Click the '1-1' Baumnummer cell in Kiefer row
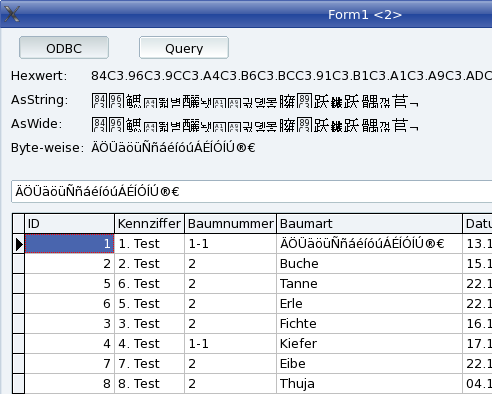The image size is (492, 394). [x=230, y=344]
